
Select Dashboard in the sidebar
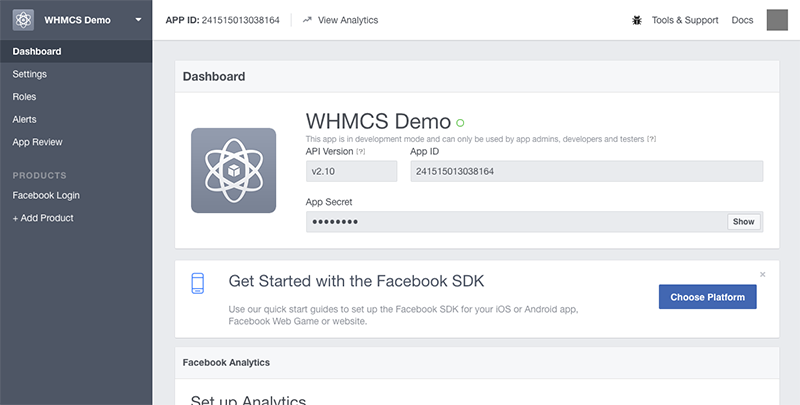(76, 52)
